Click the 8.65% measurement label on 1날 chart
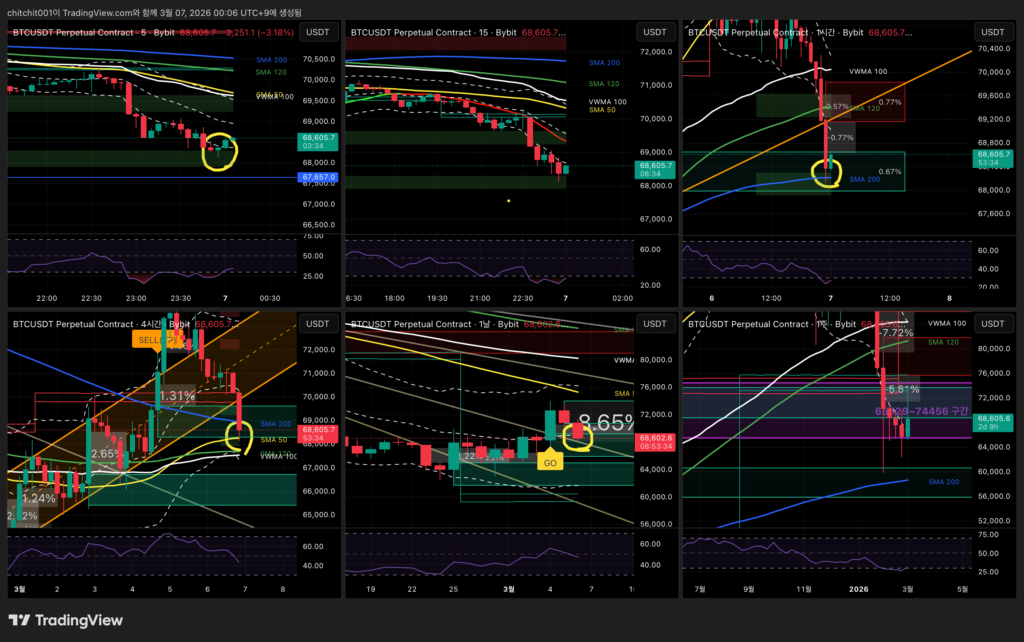 tap(605, 423)
